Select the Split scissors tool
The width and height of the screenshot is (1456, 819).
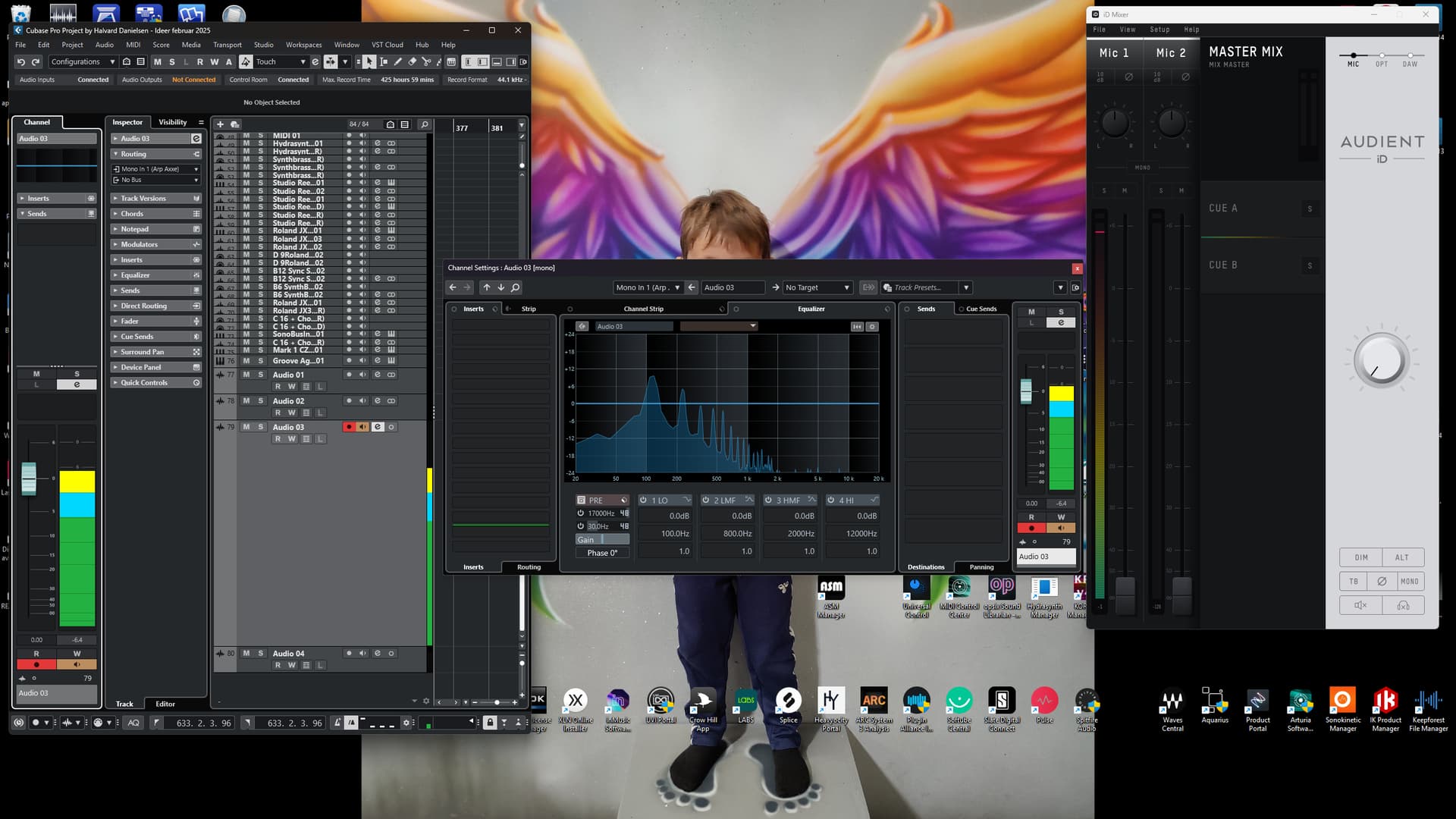coord(426,61)
